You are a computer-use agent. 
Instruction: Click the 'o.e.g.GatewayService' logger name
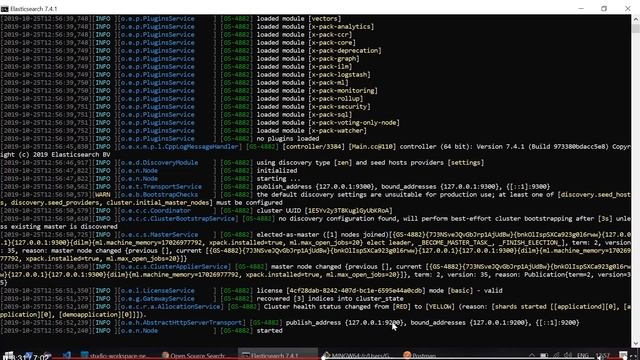pos(158,299)
